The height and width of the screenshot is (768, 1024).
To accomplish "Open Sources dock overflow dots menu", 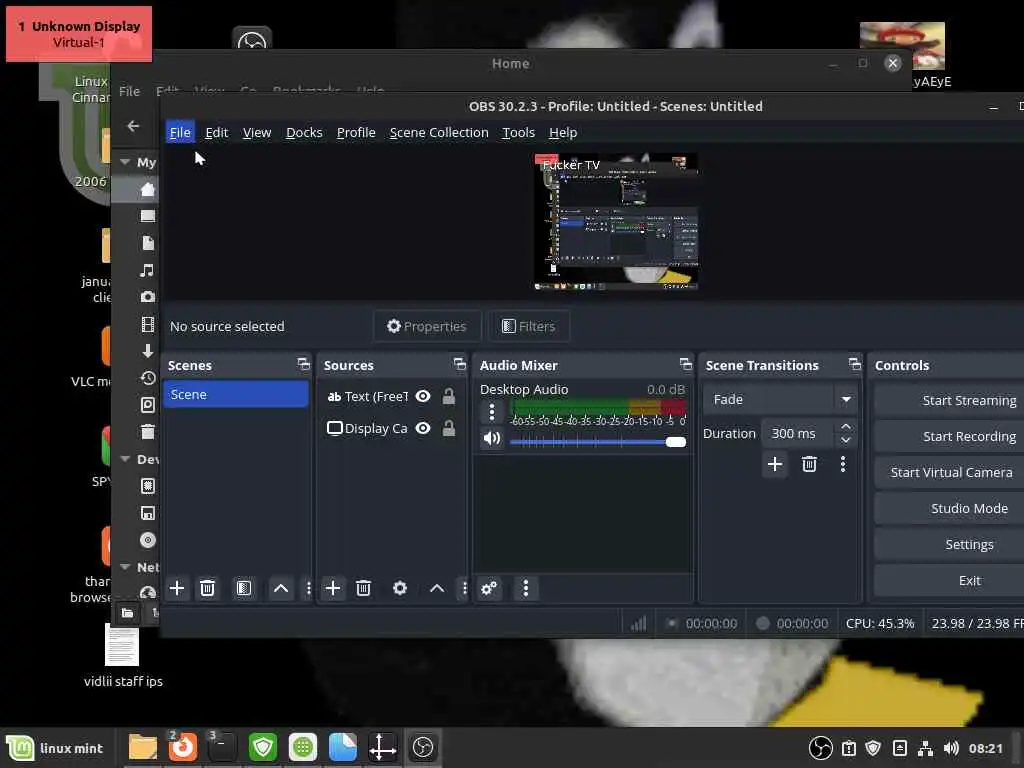I will pos(465,588).
